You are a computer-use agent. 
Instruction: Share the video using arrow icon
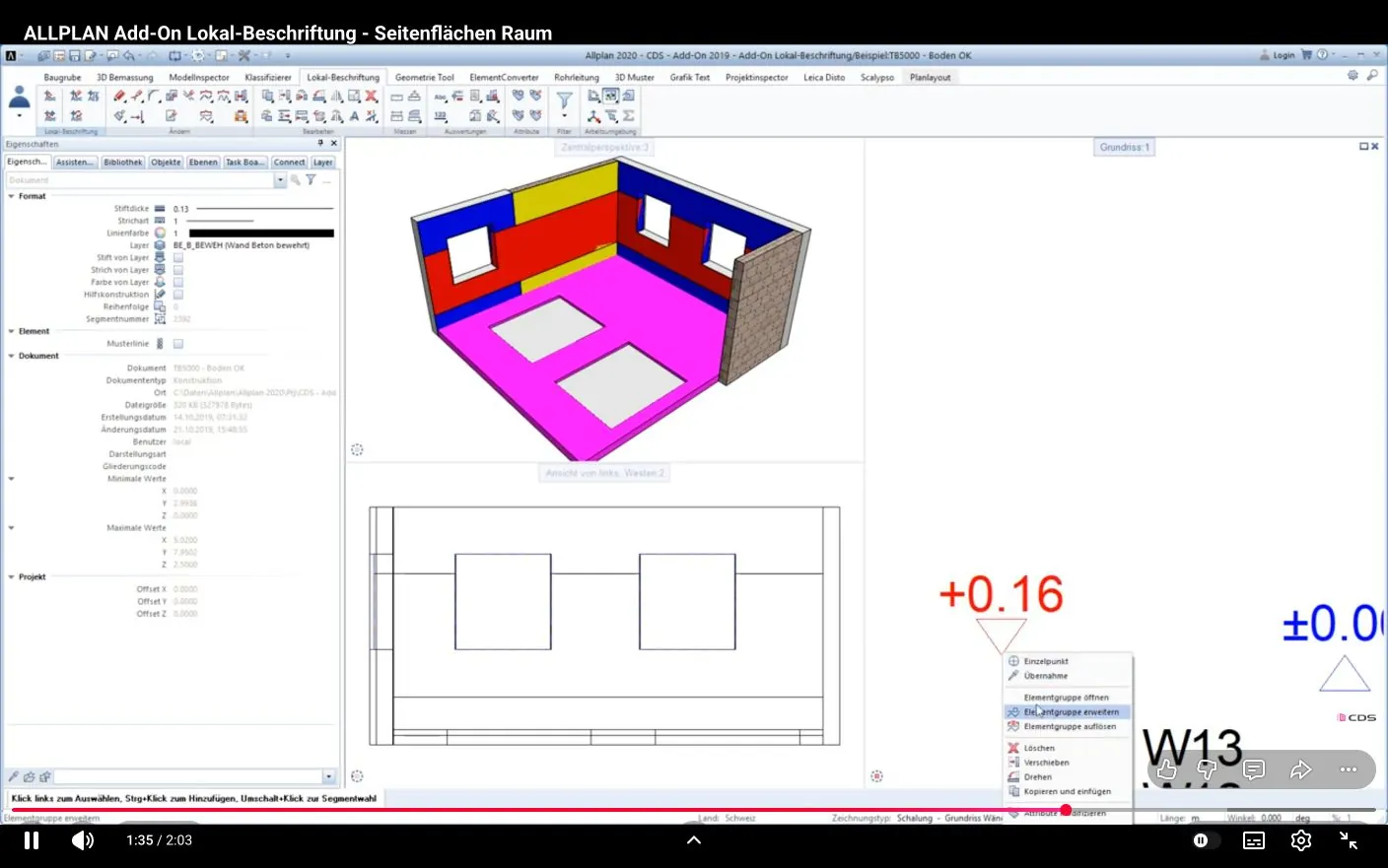1301,769
